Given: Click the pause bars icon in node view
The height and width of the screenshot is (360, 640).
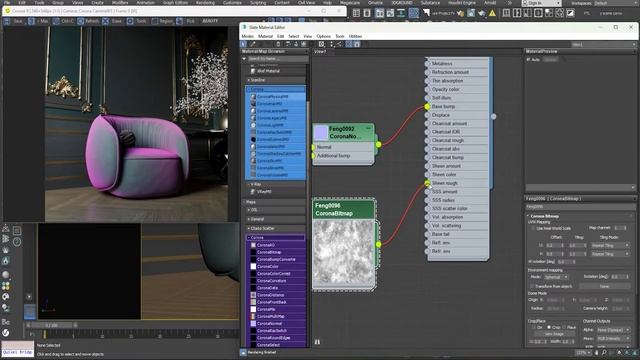Looking at the screenshot, I should (x=317, y=342).
